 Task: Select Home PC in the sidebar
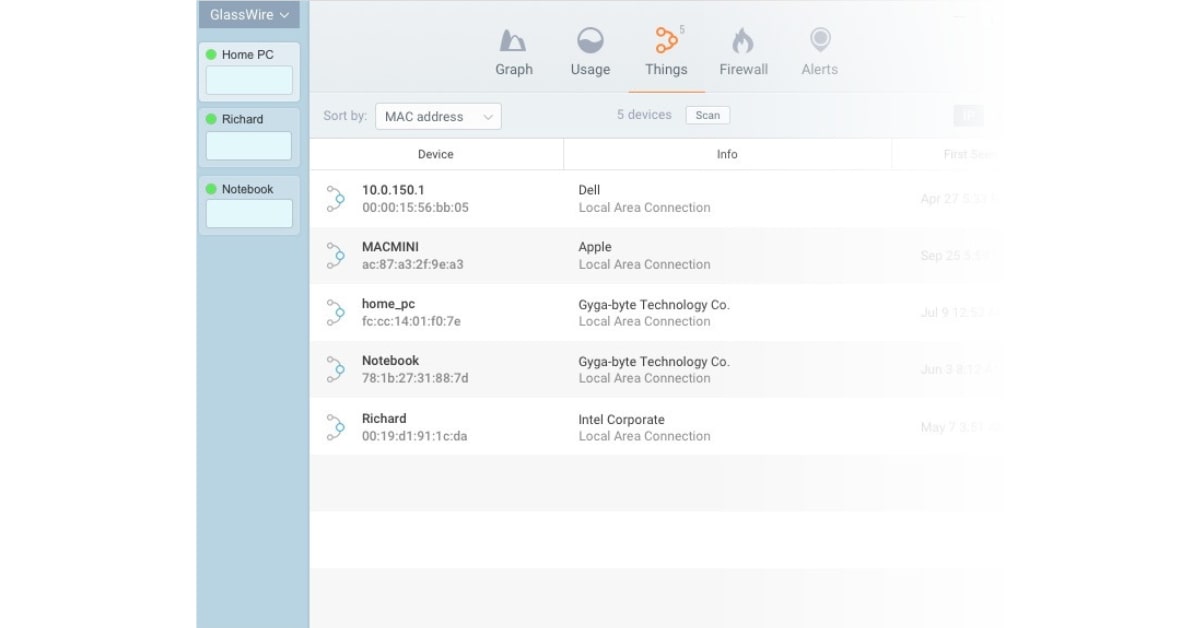(247, 55)
